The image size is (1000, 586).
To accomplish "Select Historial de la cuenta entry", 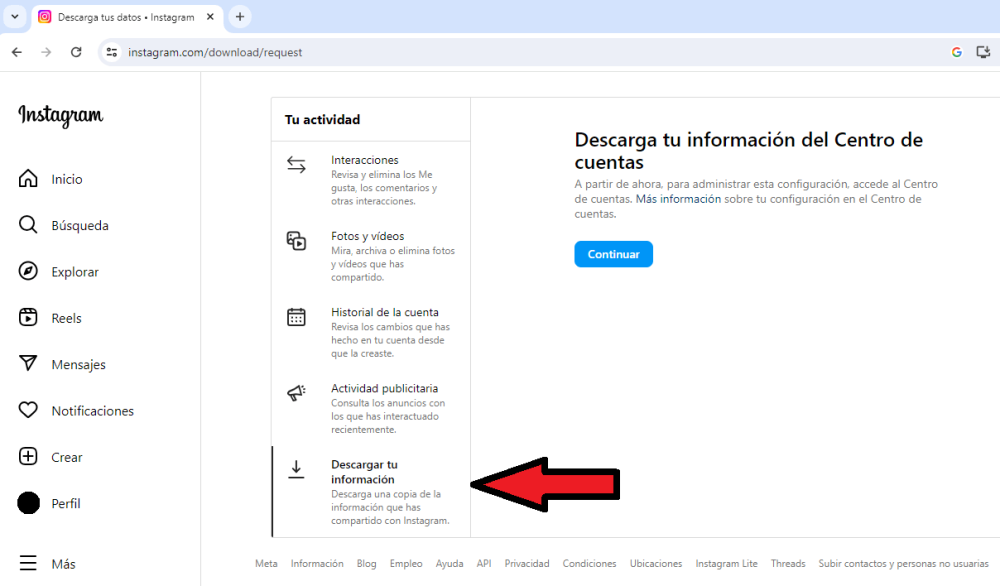I will pyautogui.click(x=371, y=332).
